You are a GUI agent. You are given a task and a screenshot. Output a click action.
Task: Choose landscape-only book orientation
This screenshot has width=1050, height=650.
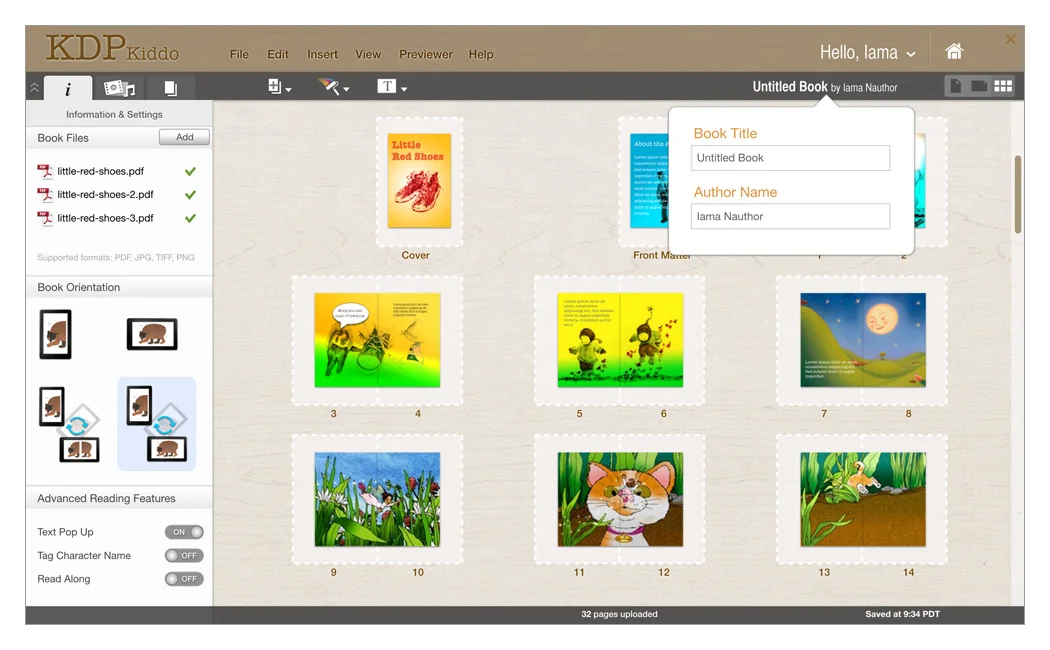(152, 334)
